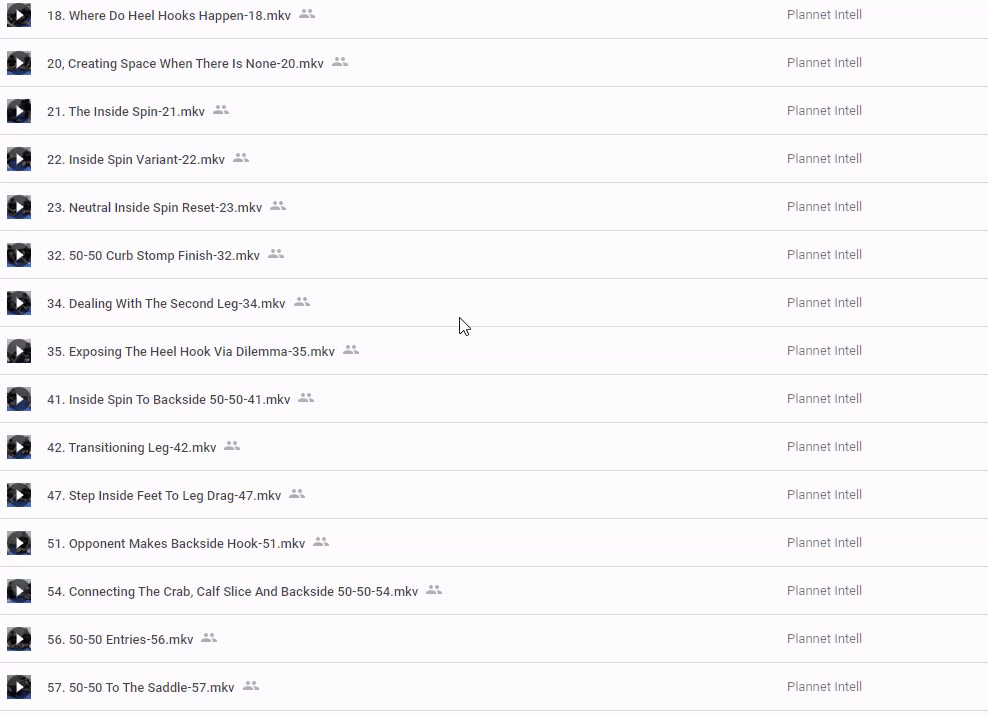Click video thumbnail for Where Do Heel Hooks Happen
988x716 pixels.
(x=19, y=15)
